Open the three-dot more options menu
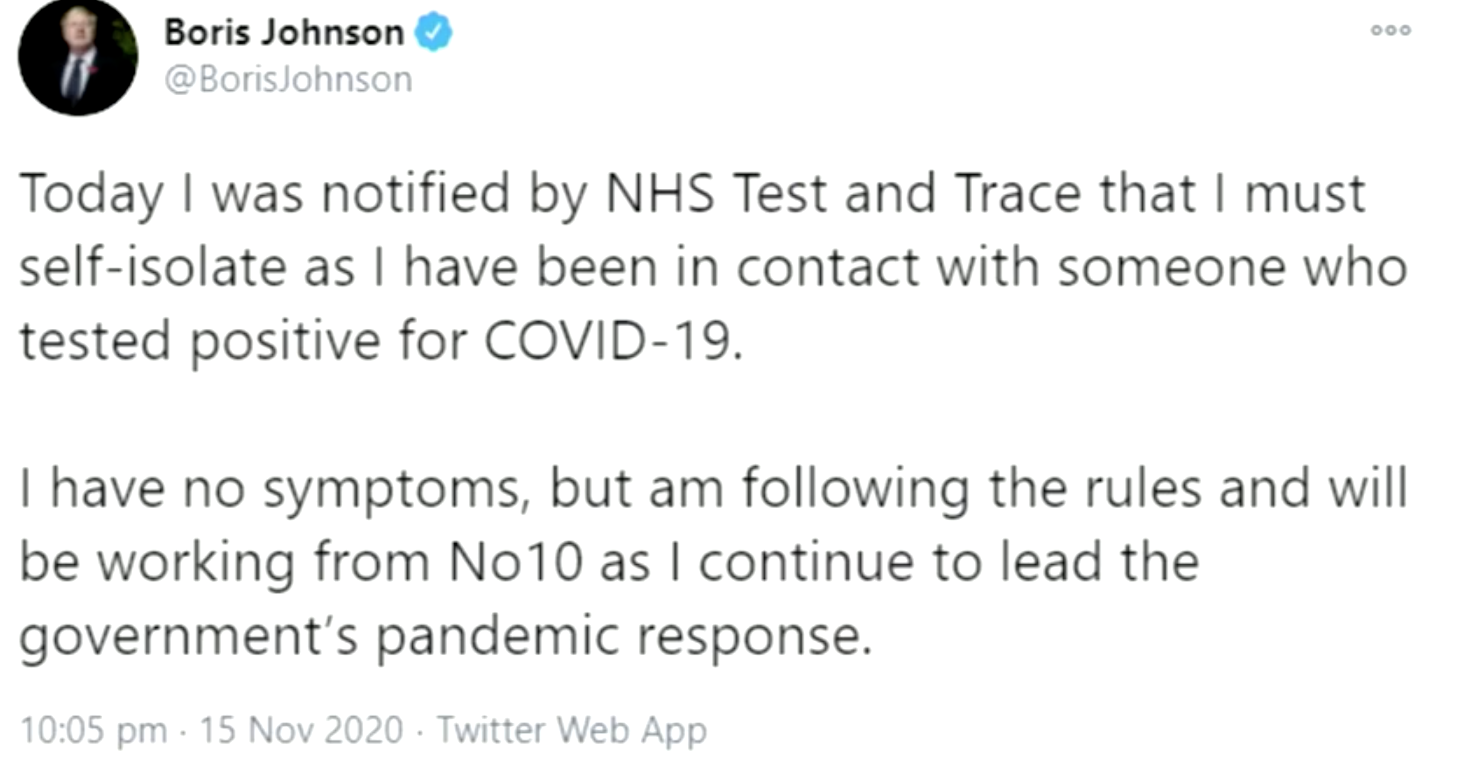This screenshot has height=782, width=1462. (1391, 30)
